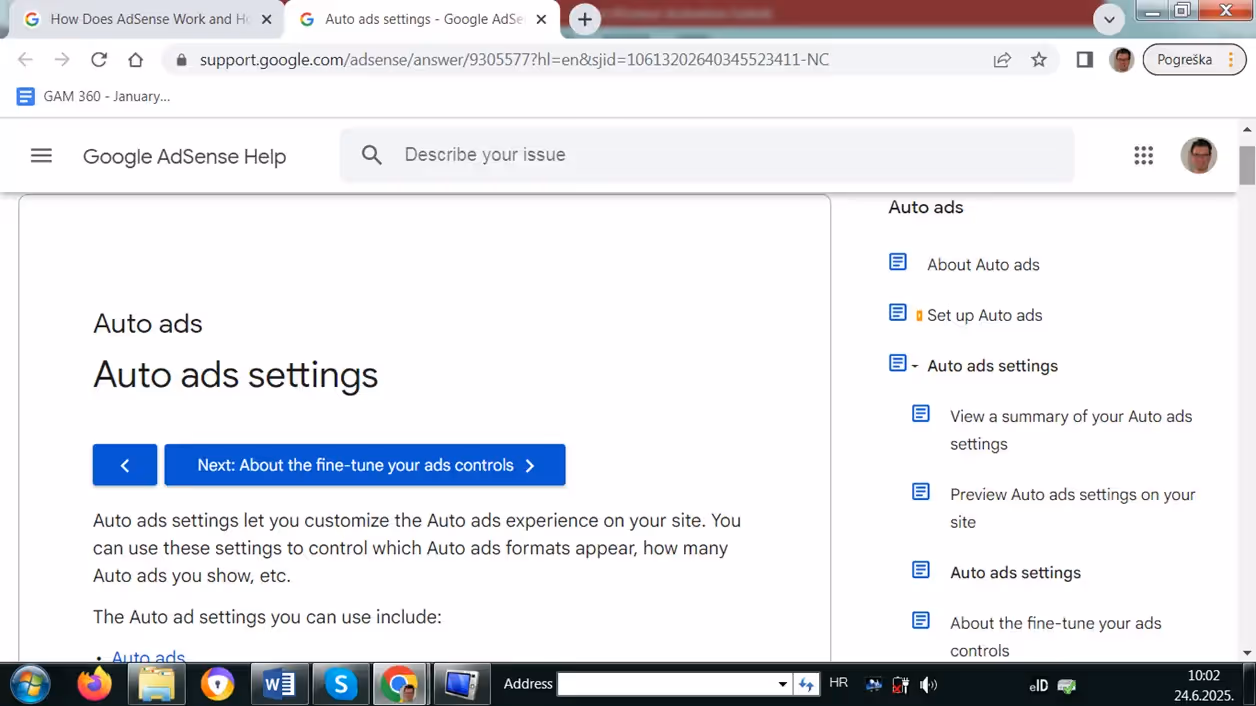Launch Firefox from the taskbar

[95, 684]
